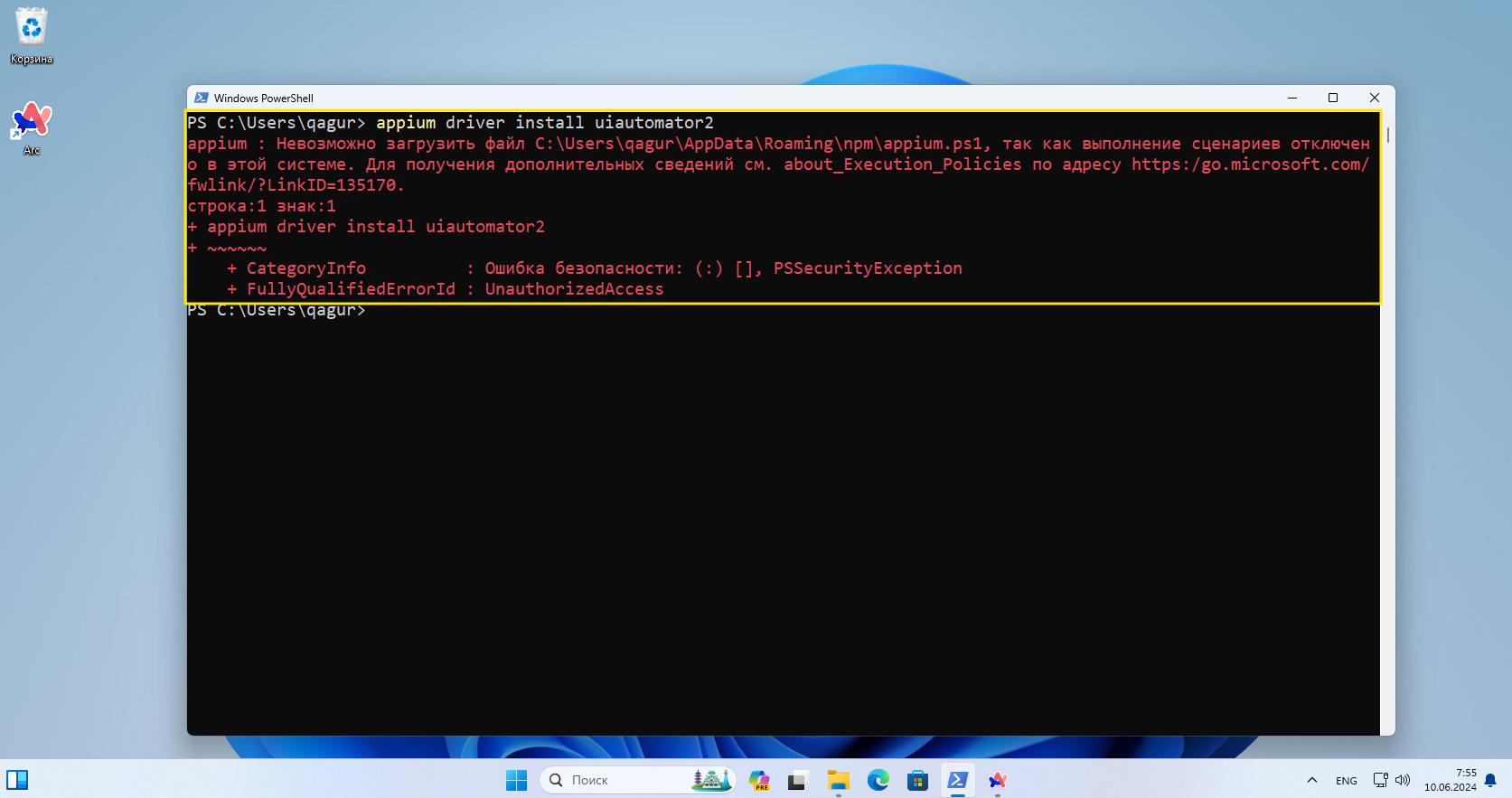
Task: Expand hidden system tray icons
Action: tap(1312, 780)
